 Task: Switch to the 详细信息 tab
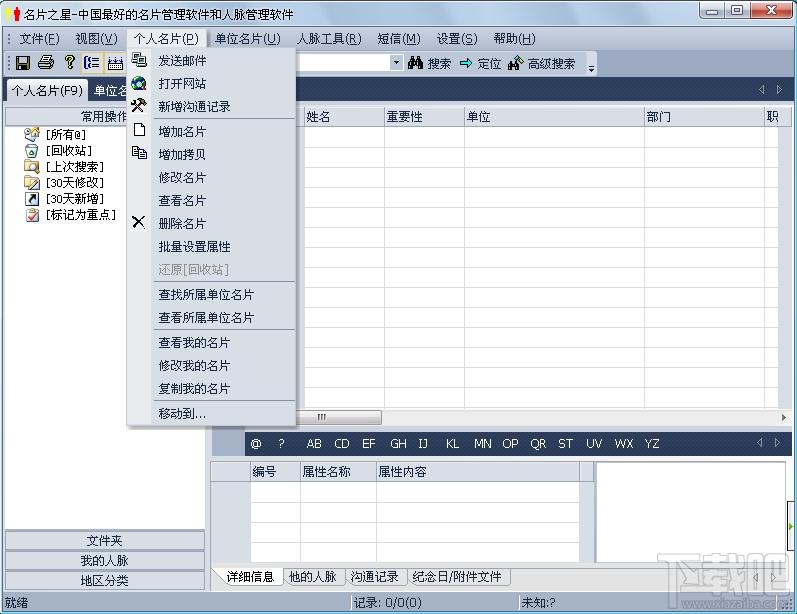coord(250,576)
